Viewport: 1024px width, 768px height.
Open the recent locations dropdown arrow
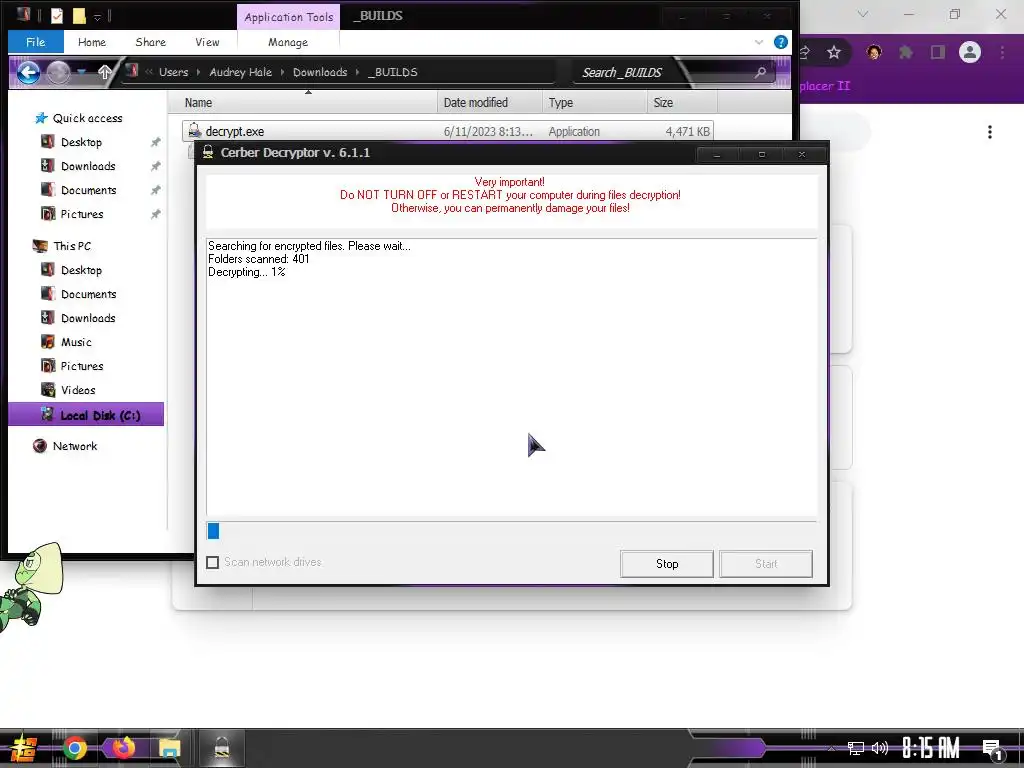[x=81, y=72]
